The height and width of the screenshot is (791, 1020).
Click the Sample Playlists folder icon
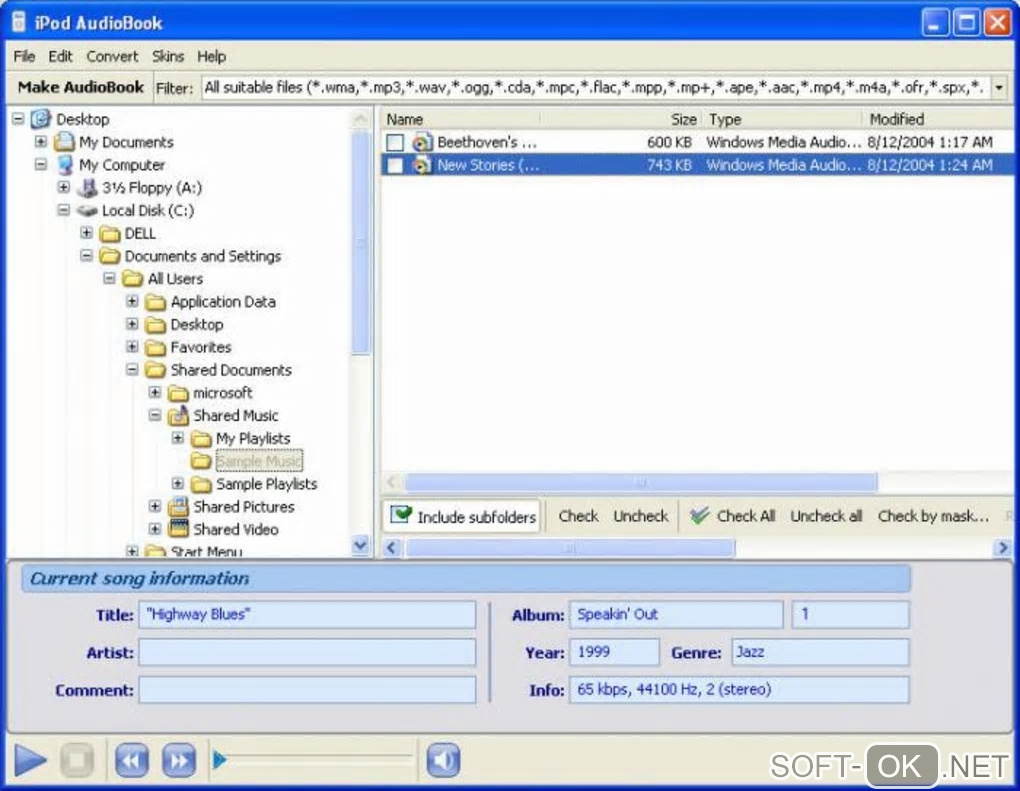click(x=201, y=484)
